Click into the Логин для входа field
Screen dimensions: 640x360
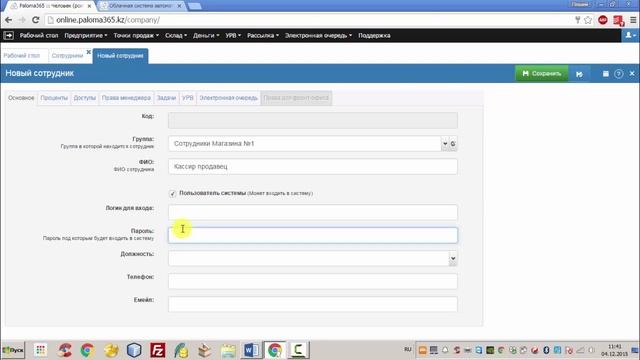tap(313, 212)
